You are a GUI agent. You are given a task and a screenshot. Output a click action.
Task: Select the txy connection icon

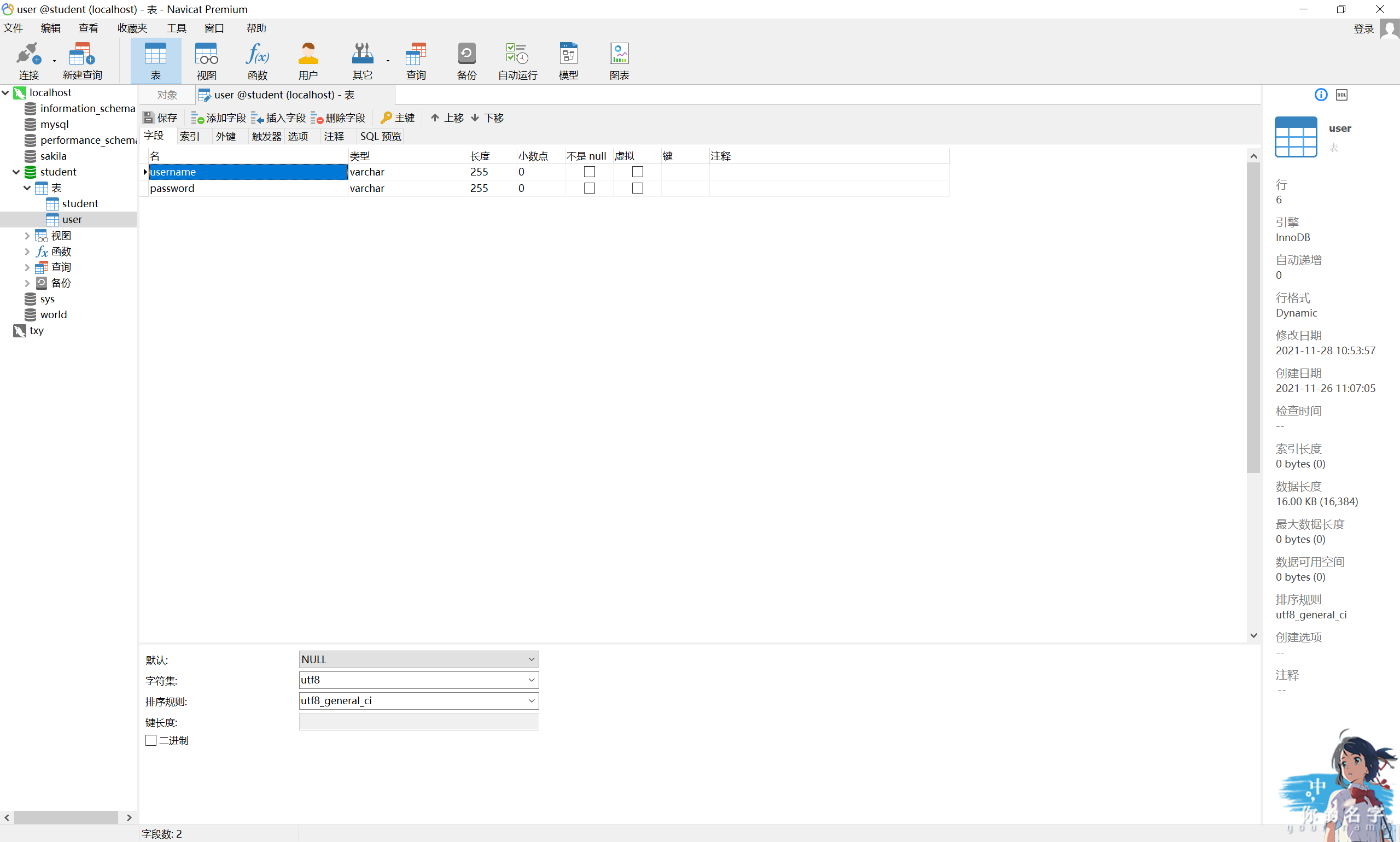point(20,331)
